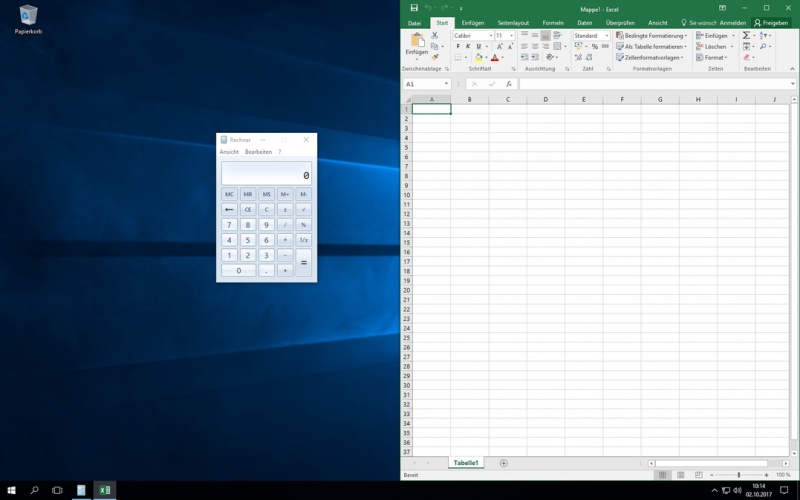Screen dimensions: 800x500
Task: Click the Freigeben share button
Action: [771, 23]
